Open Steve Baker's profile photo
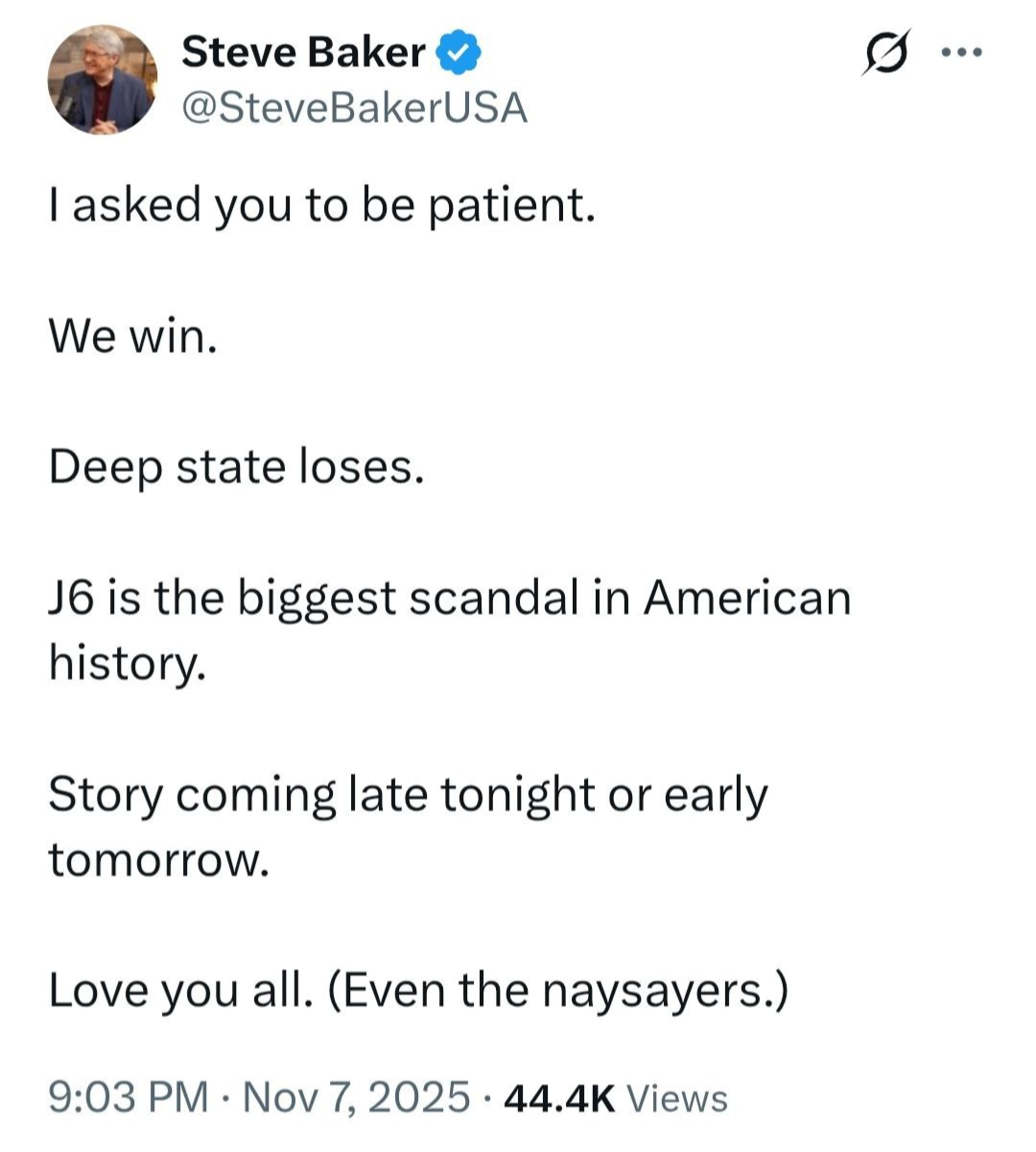 (x=102, y=79)
